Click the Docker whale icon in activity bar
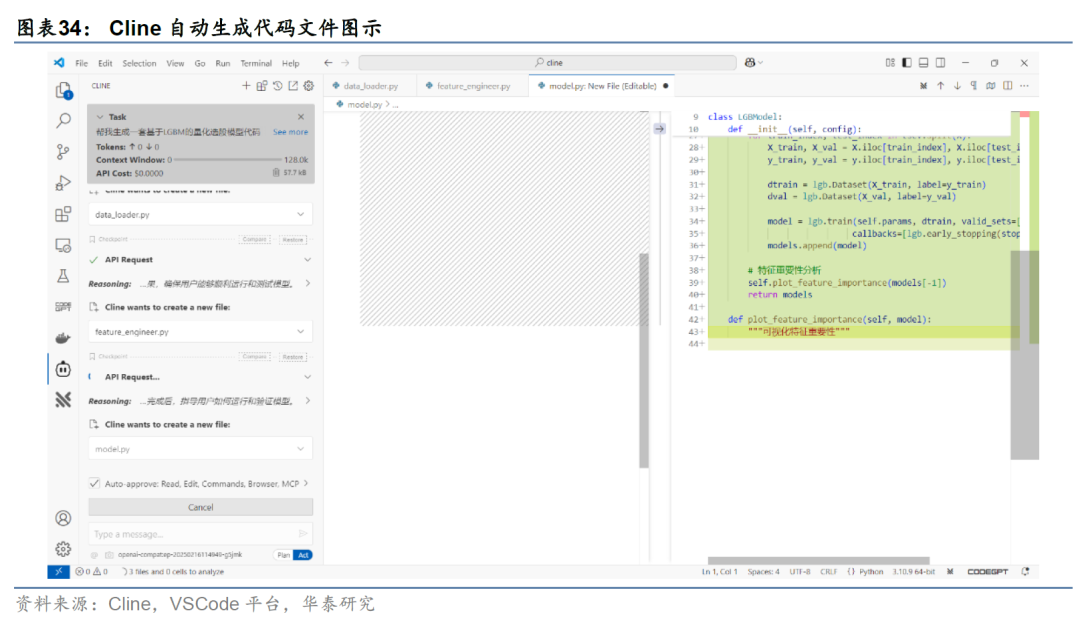 (63, 338)
